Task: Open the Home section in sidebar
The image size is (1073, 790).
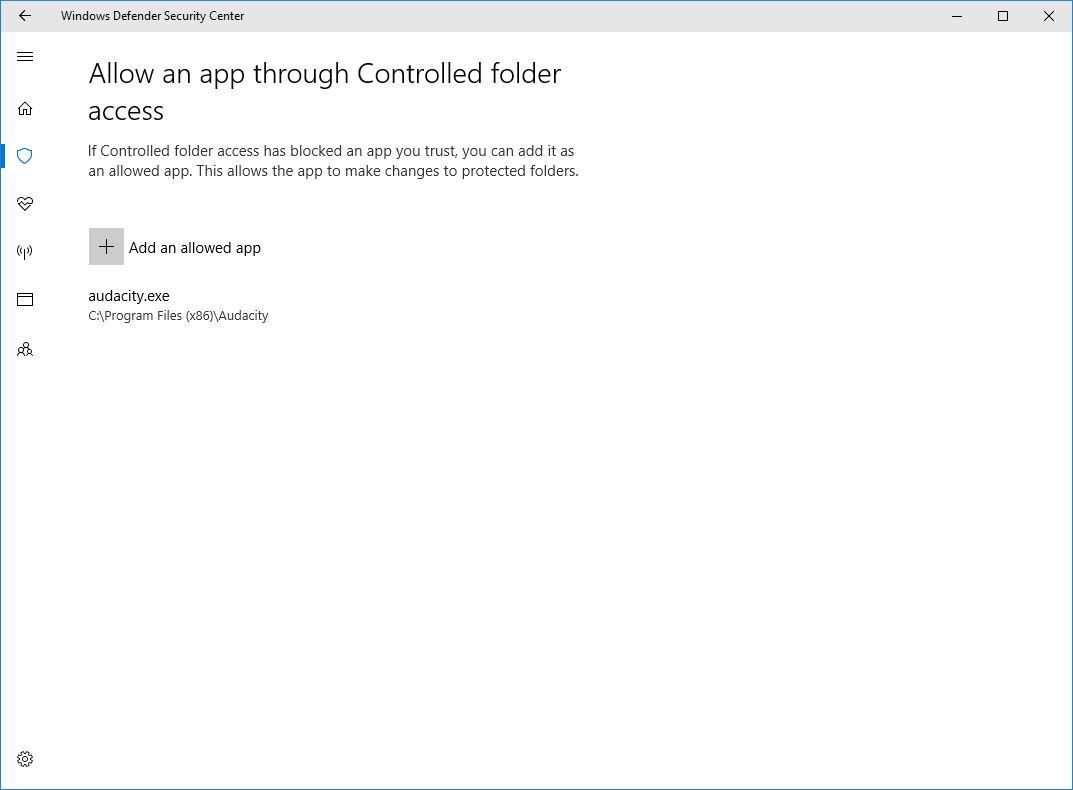Action: click(25, 108)
